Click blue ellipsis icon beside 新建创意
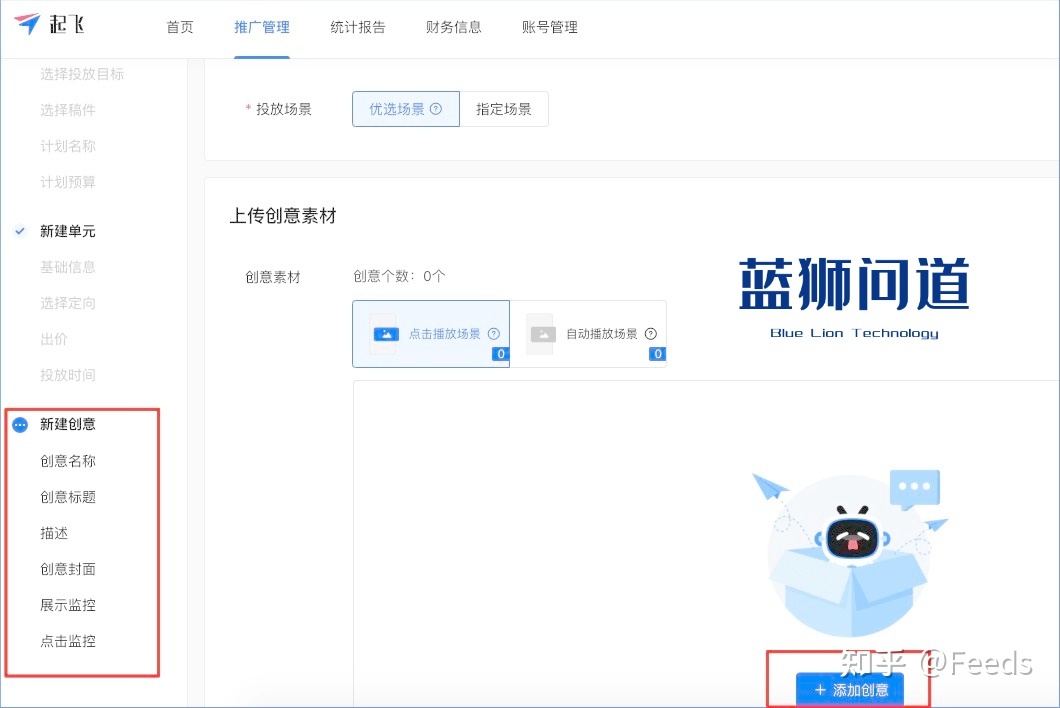Image resolution: width=1060 pixels, height=708 pixels. click(x=20, y=425)
